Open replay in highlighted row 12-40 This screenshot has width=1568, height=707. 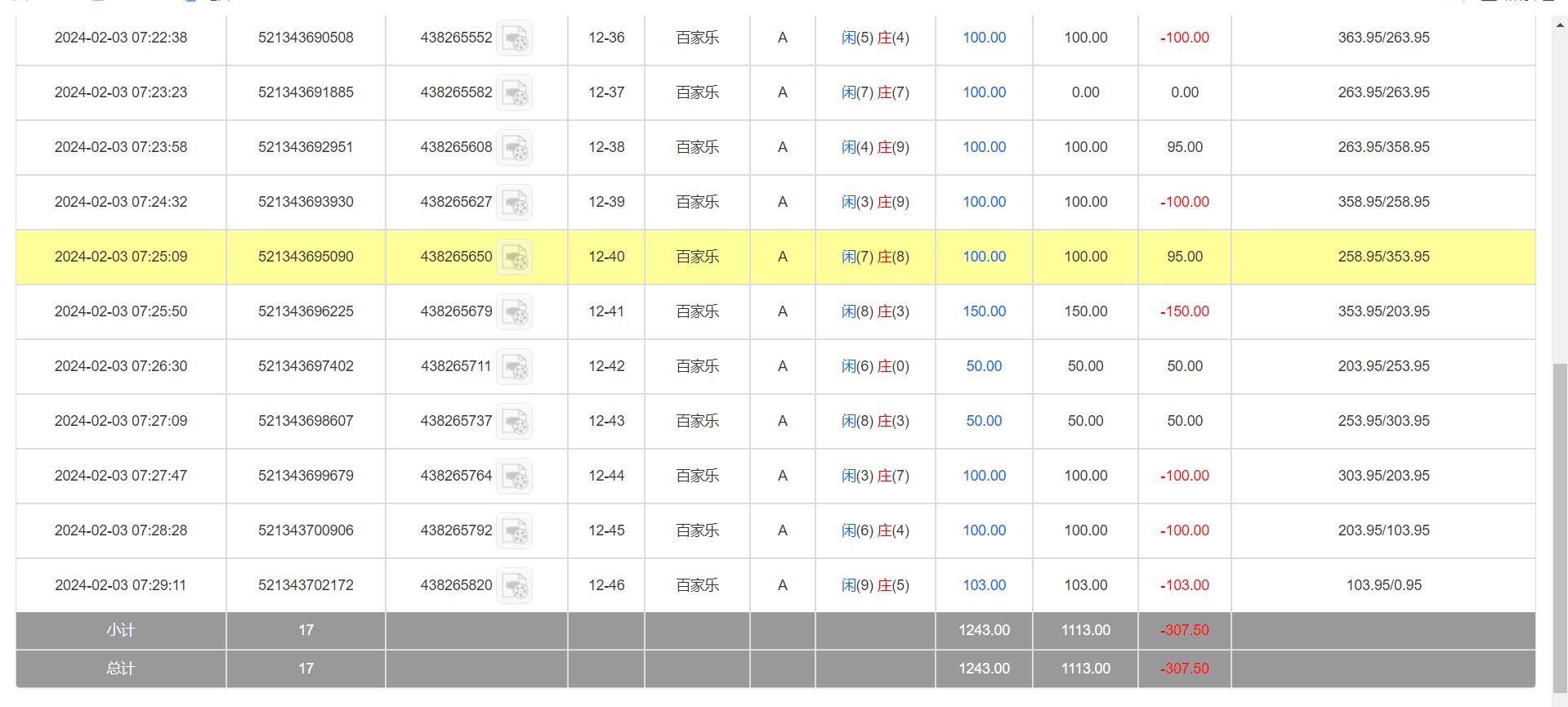coord(515,257)
